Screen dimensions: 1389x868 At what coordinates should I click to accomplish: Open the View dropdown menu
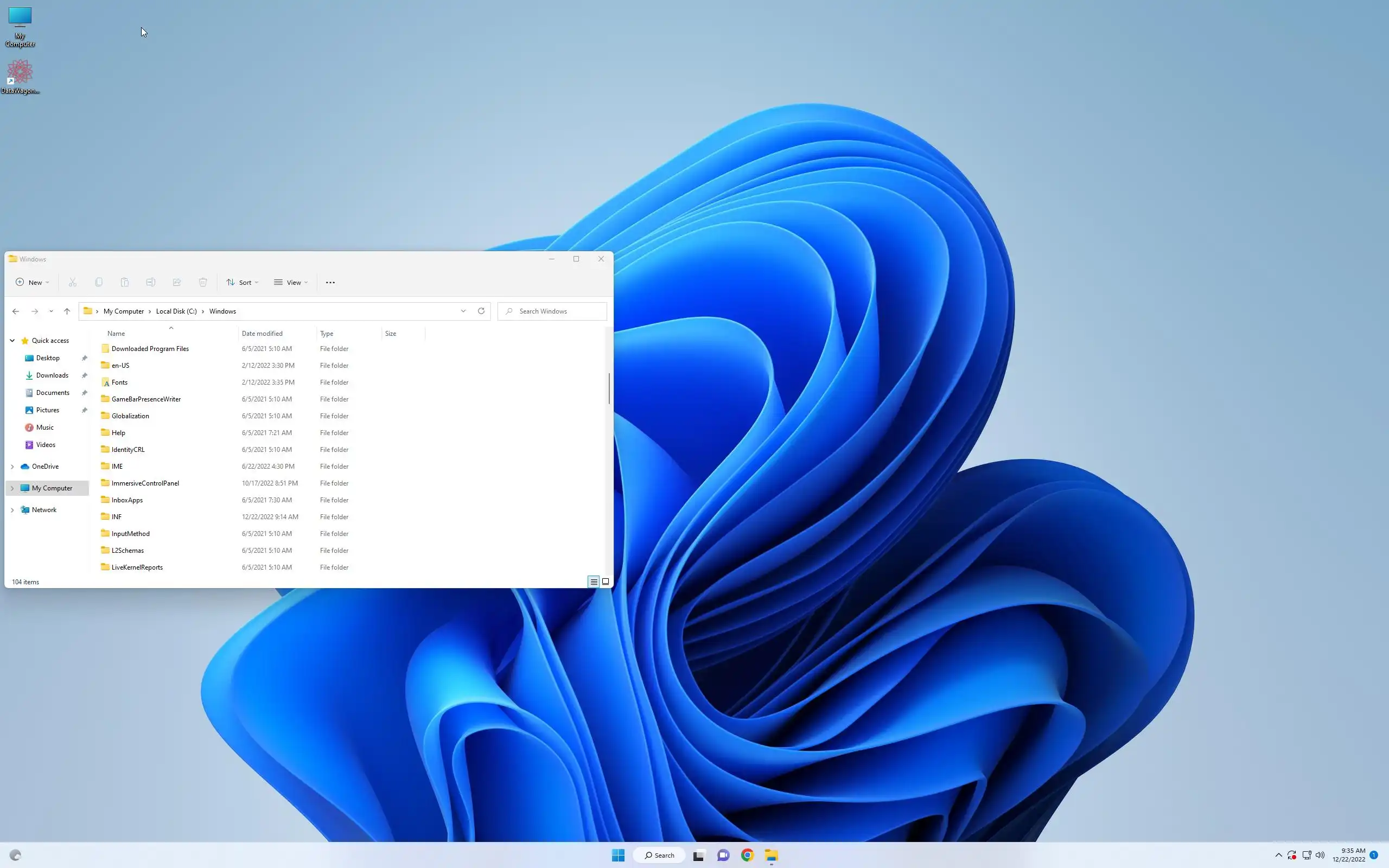[x=291, y=283]
